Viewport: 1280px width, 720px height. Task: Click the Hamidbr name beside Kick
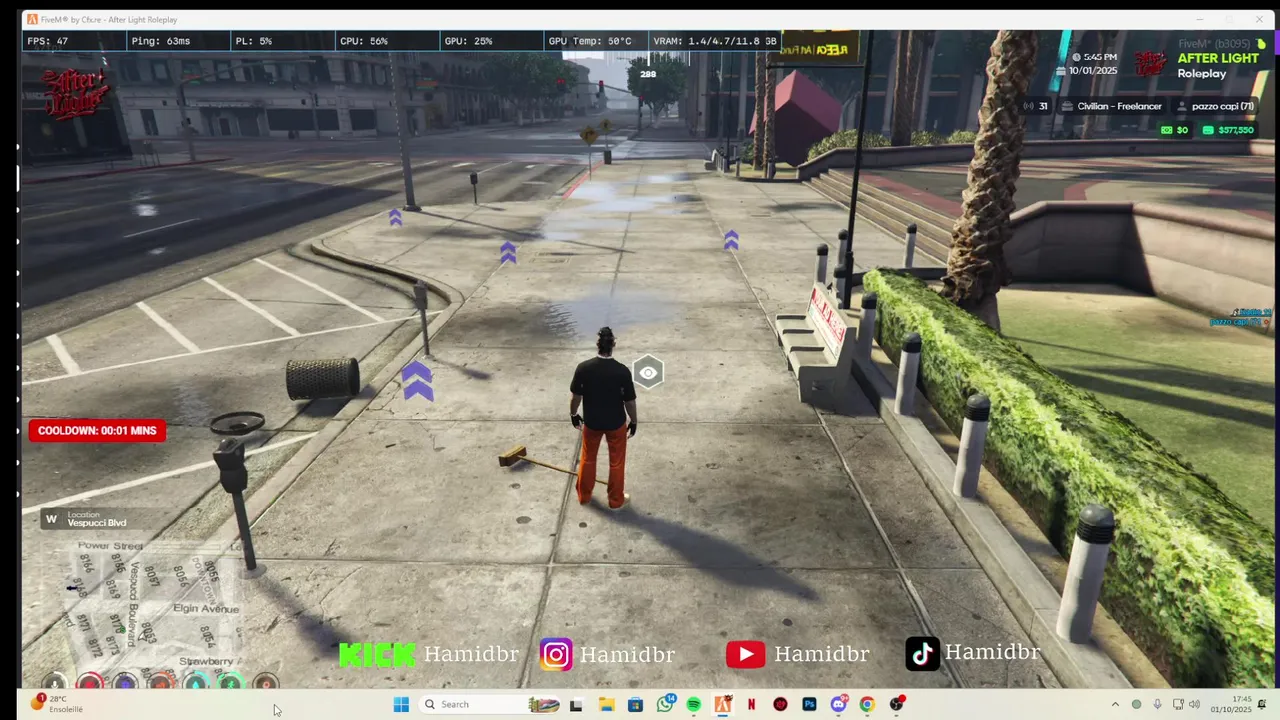pyautogui.click(x=471, y=654)
